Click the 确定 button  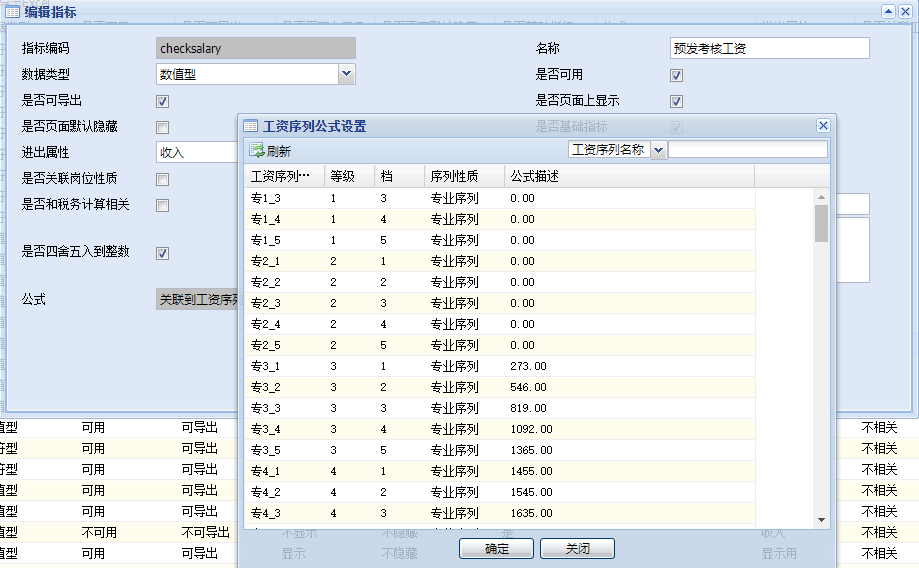pyautogui.click(x=496, y=549)
